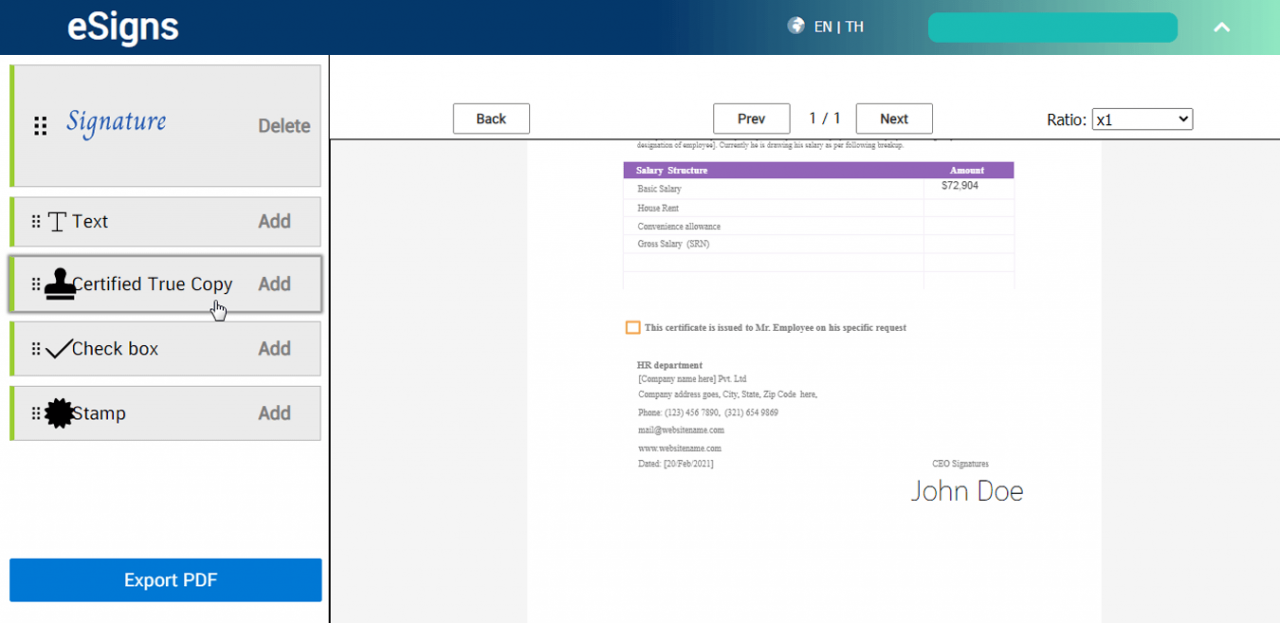Switch the interface language to TH

[854, 27]
